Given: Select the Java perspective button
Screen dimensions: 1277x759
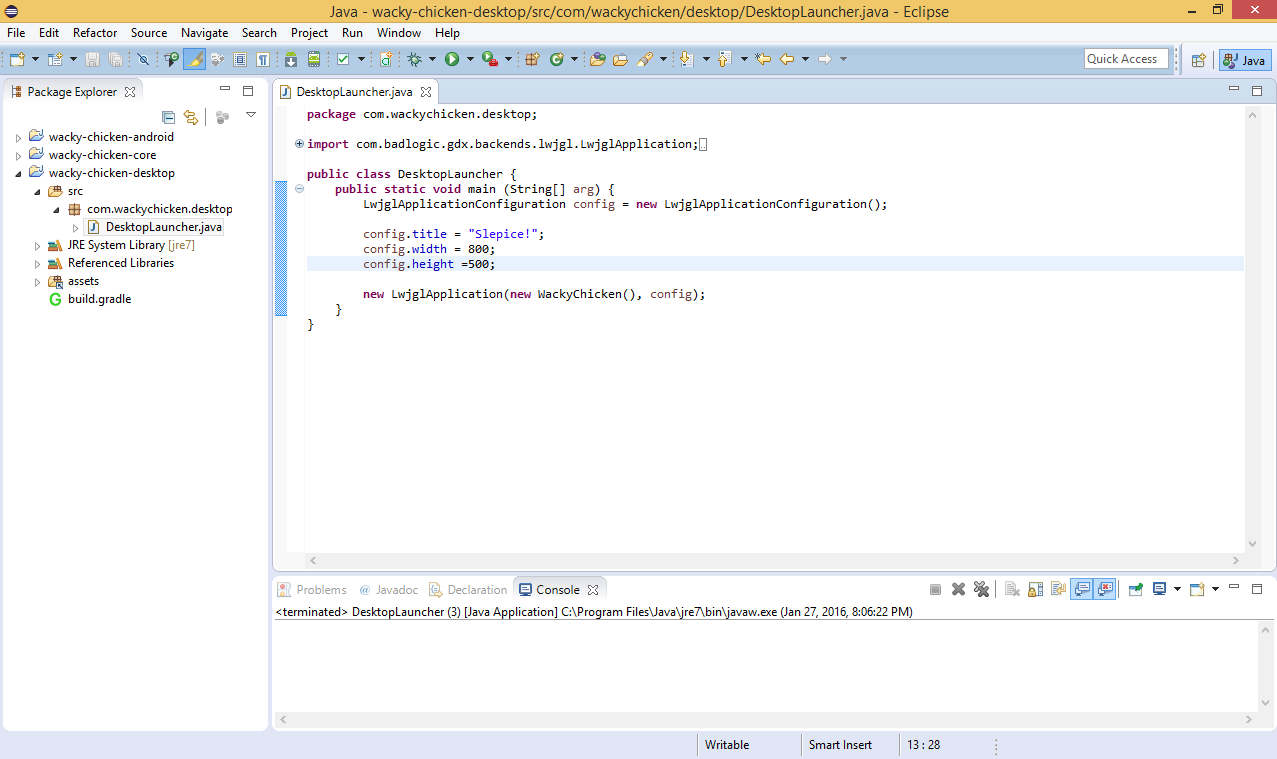Looking at the screenshot, I should pos(1245,60).
